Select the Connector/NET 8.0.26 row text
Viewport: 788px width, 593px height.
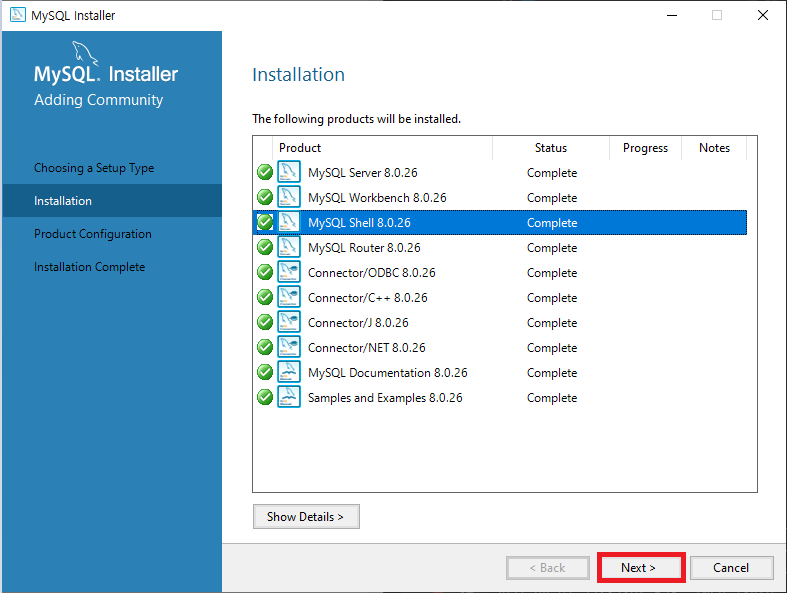[367, 348]
